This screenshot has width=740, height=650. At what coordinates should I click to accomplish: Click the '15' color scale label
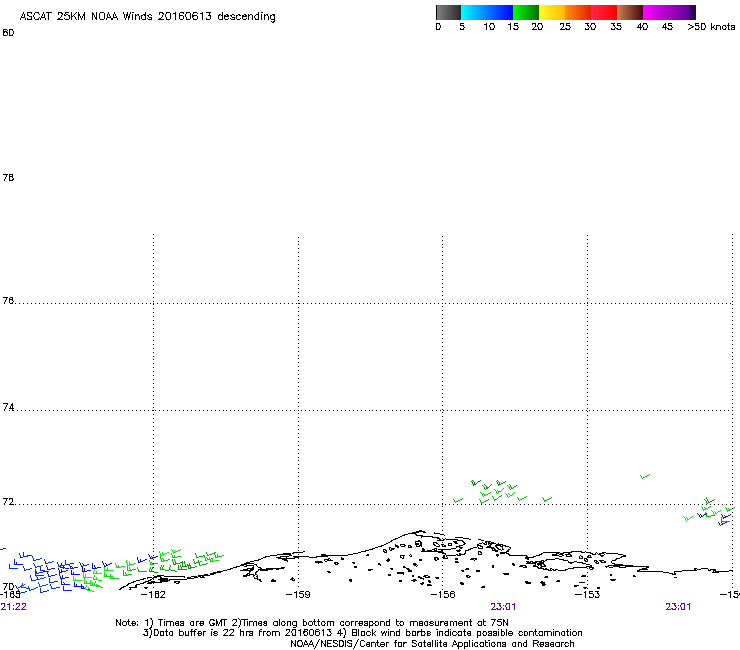[513, 27]
